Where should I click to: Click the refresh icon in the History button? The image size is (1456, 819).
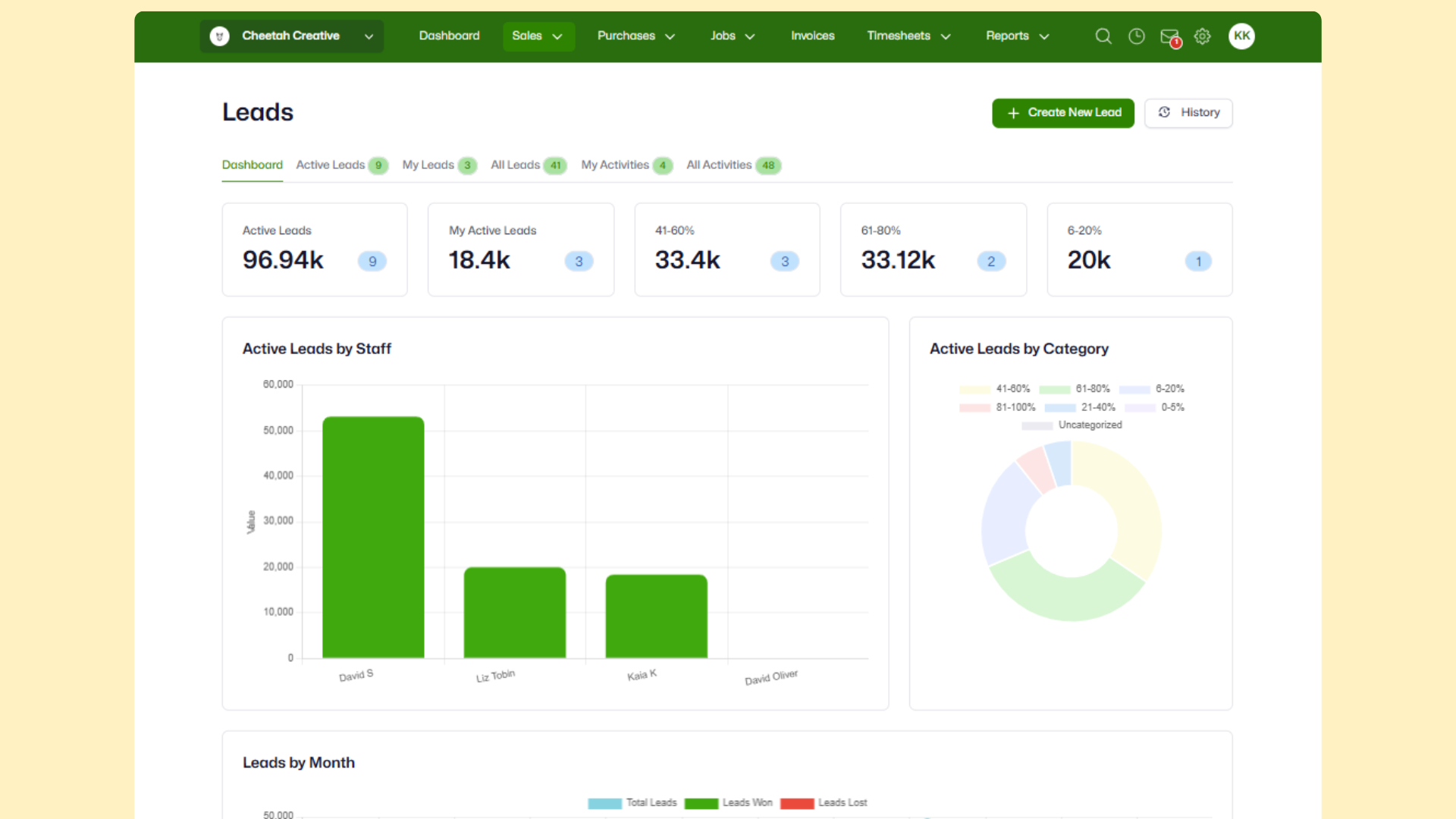1165,112
